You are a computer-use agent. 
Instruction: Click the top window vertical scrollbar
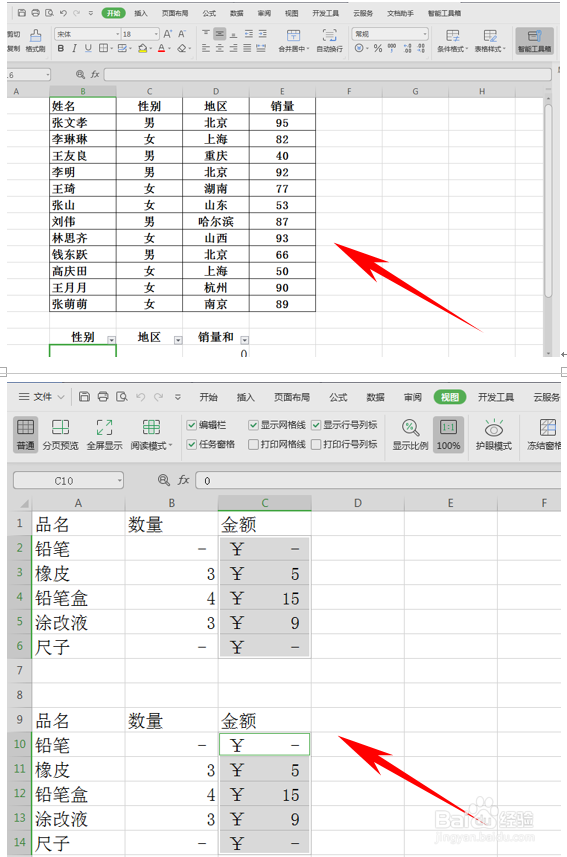click(x=548, y=199)
